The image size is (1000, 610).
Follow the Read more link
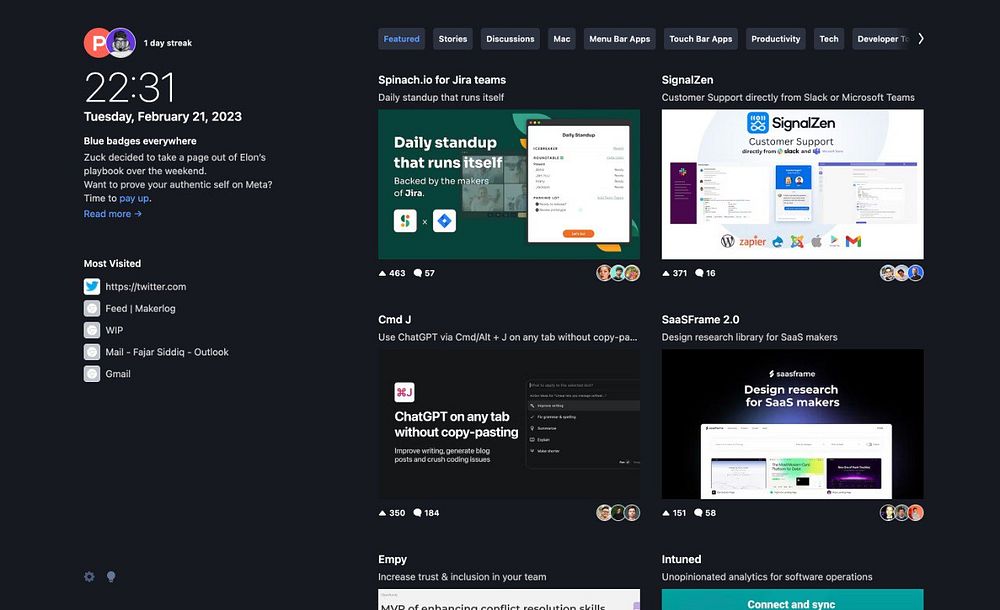click(113, 214)
